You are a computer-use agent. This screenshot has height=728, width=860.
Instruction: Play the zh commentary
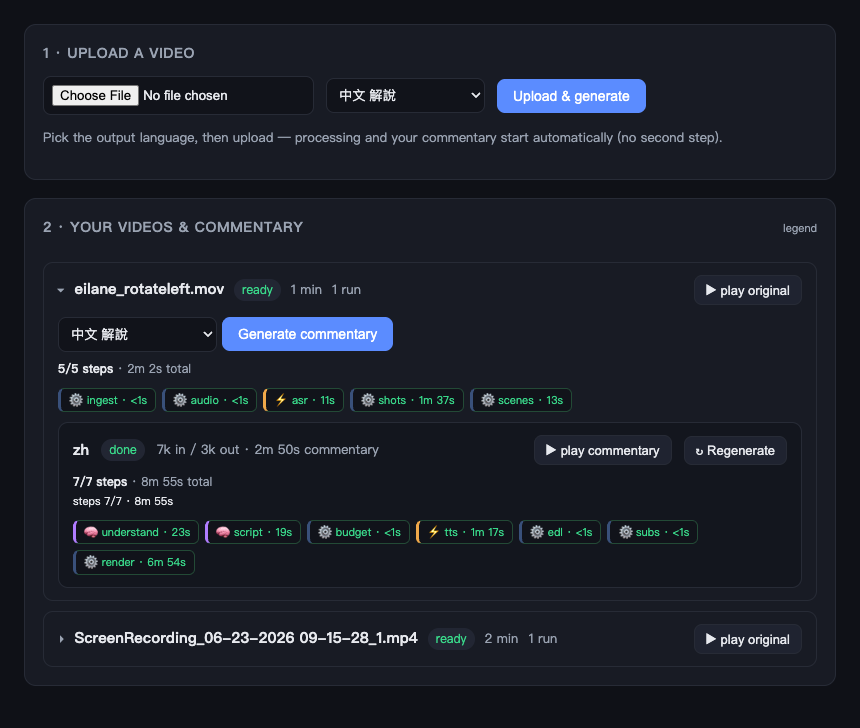pos(603,450)
